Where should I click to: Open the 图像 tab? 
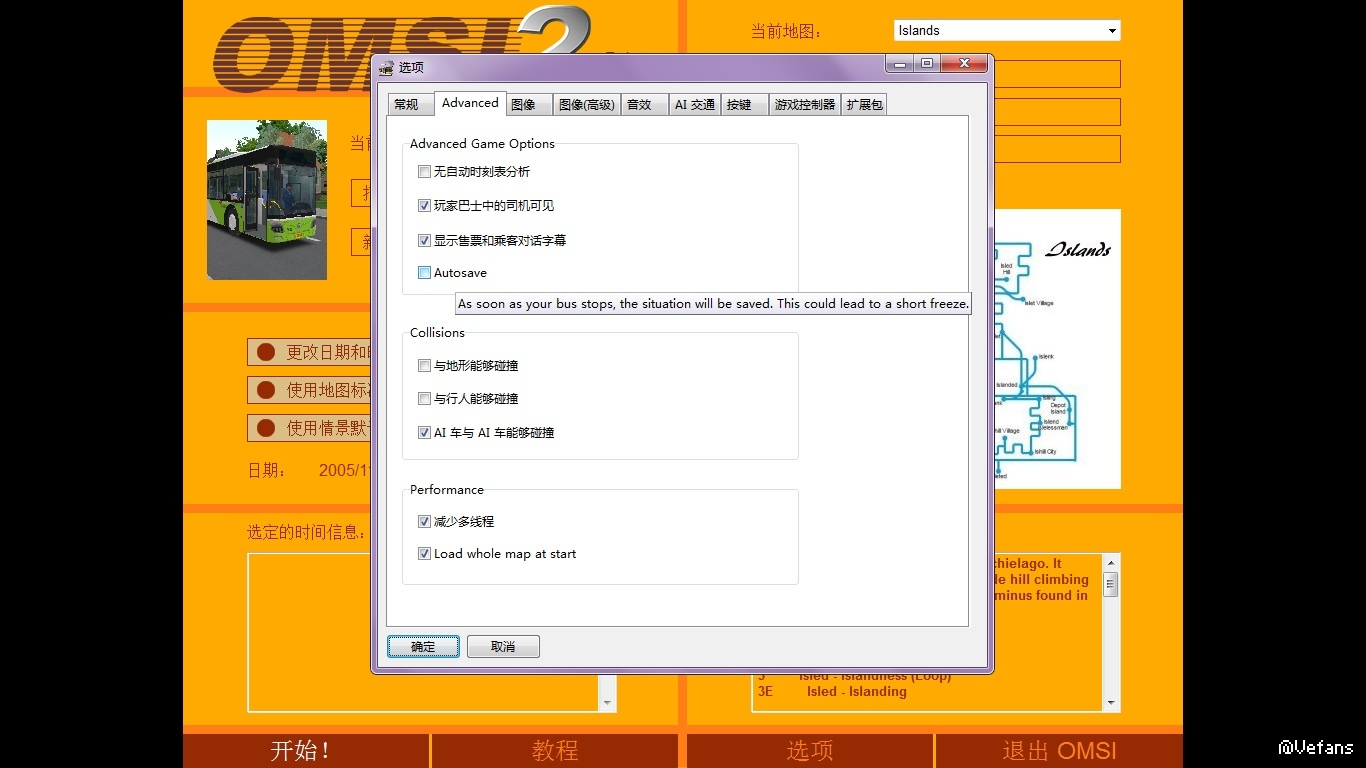[x=529, y=105]
